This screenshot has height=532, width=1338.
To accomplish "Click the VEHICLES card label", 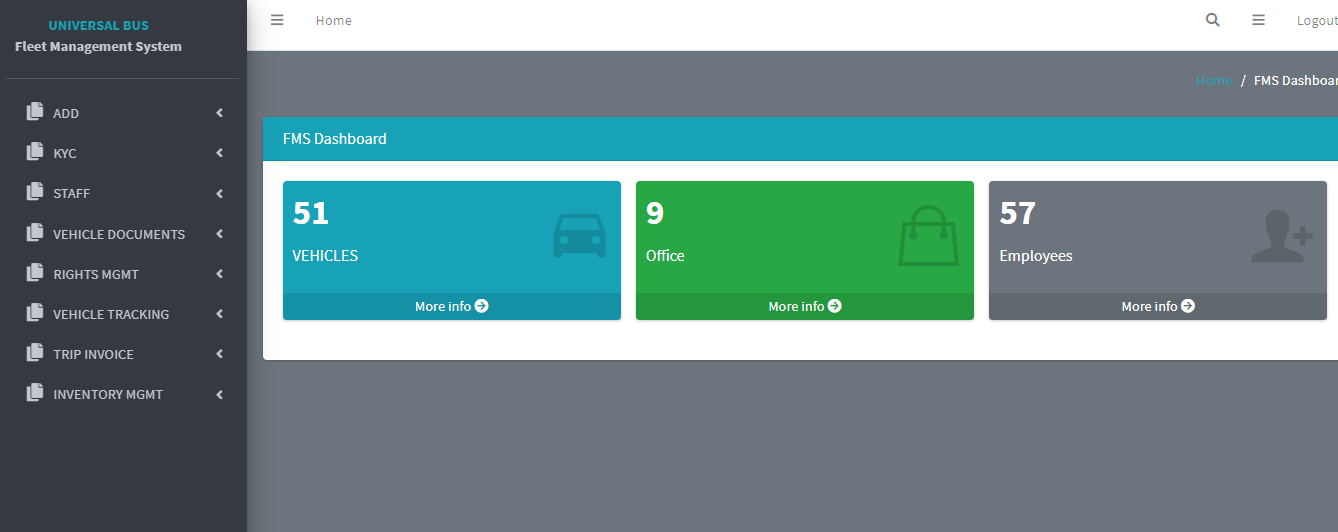I will coord(325,256).
